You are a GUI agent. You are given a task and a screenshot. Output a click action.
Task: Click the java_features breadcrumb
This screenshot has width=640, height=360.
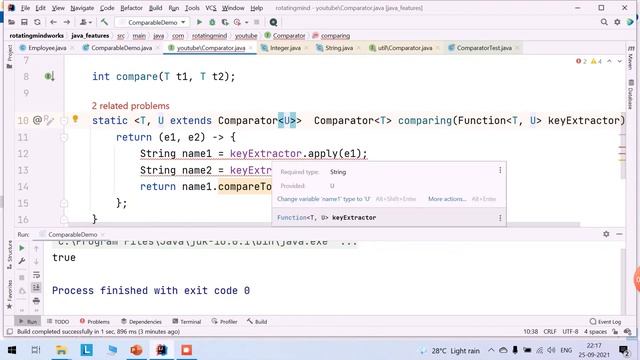click(90, 36)
